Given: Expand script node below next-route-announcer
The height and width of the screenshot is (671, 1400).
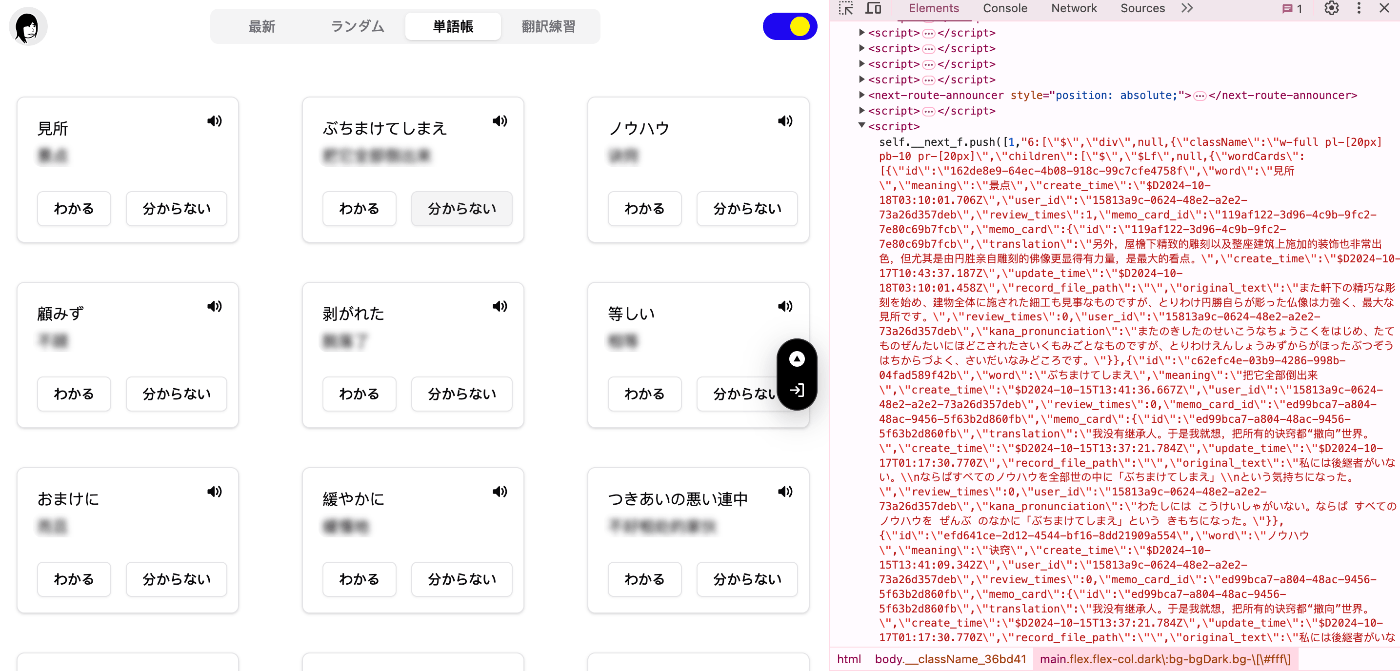Looking at the screenshot, I should click(862, 111).
